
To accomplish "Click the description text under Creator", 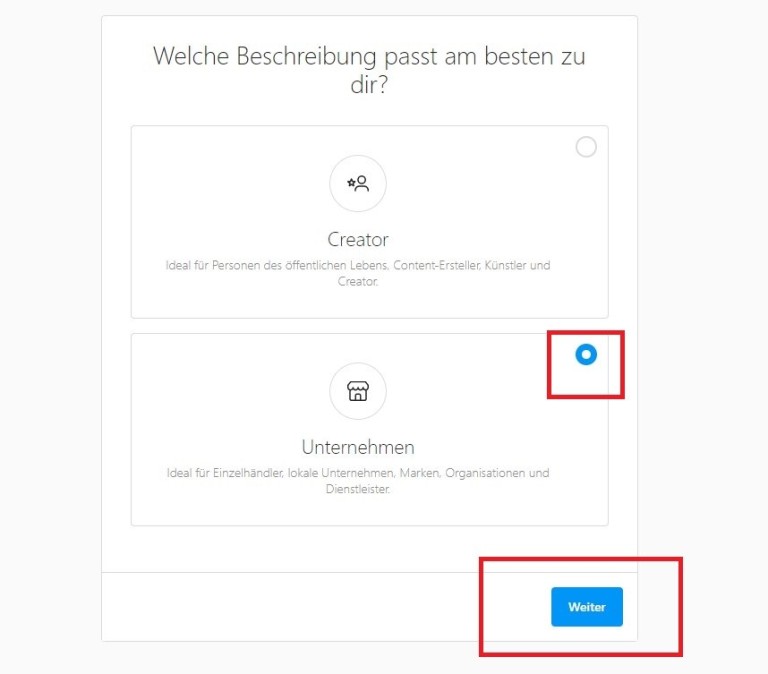I will [x=358, y=273].
